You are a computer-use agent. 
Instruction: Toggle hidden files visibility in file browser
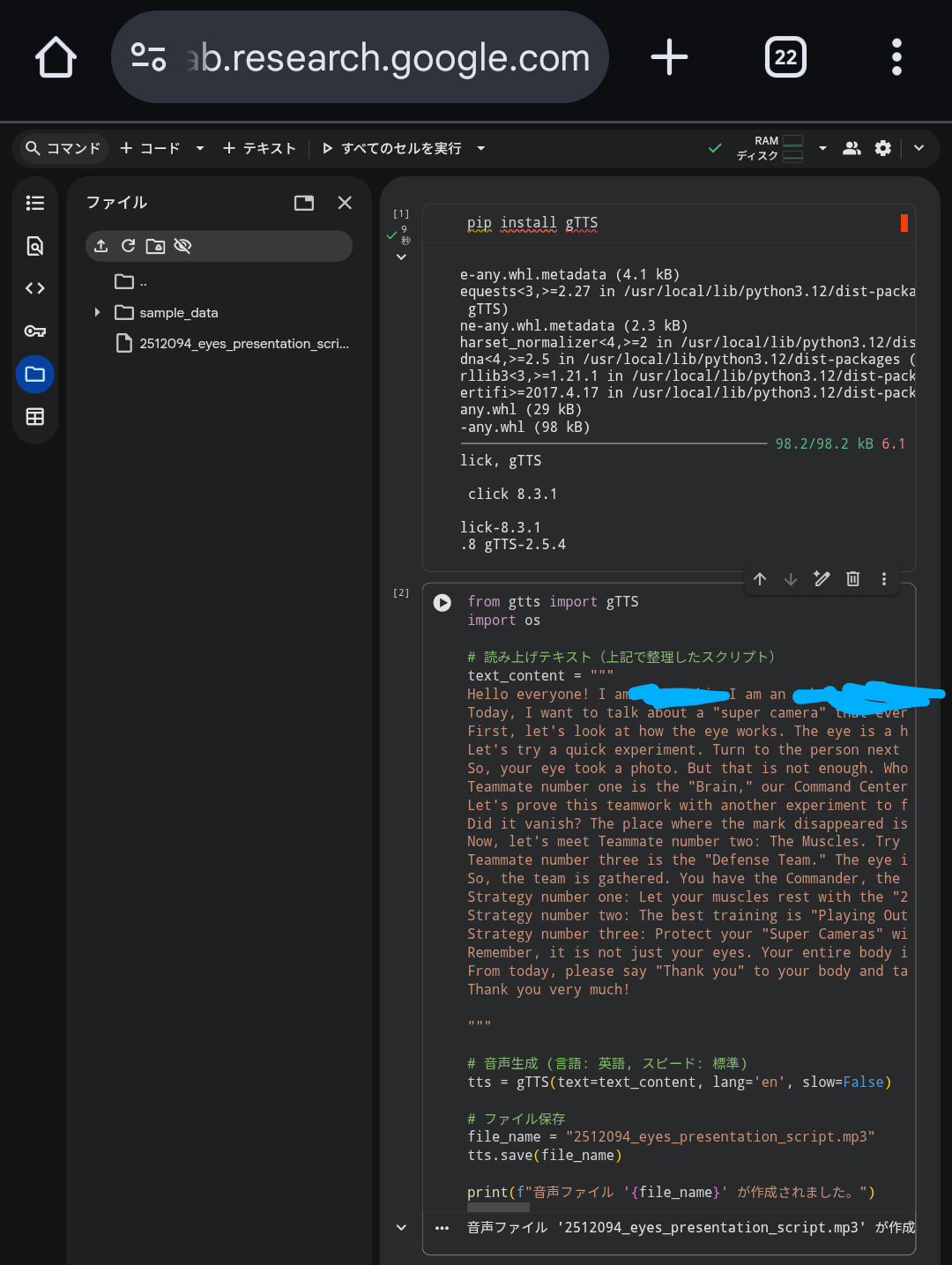click(182, 246)
